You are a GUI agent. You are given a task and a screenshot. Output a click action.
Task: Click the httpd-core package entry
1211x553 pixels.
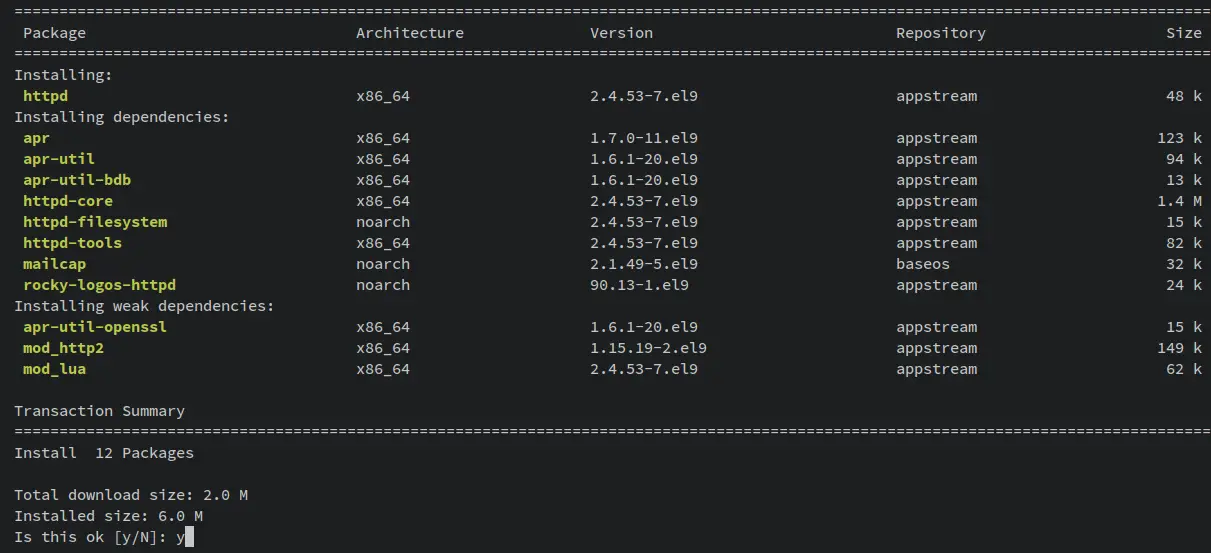[68, 201]
